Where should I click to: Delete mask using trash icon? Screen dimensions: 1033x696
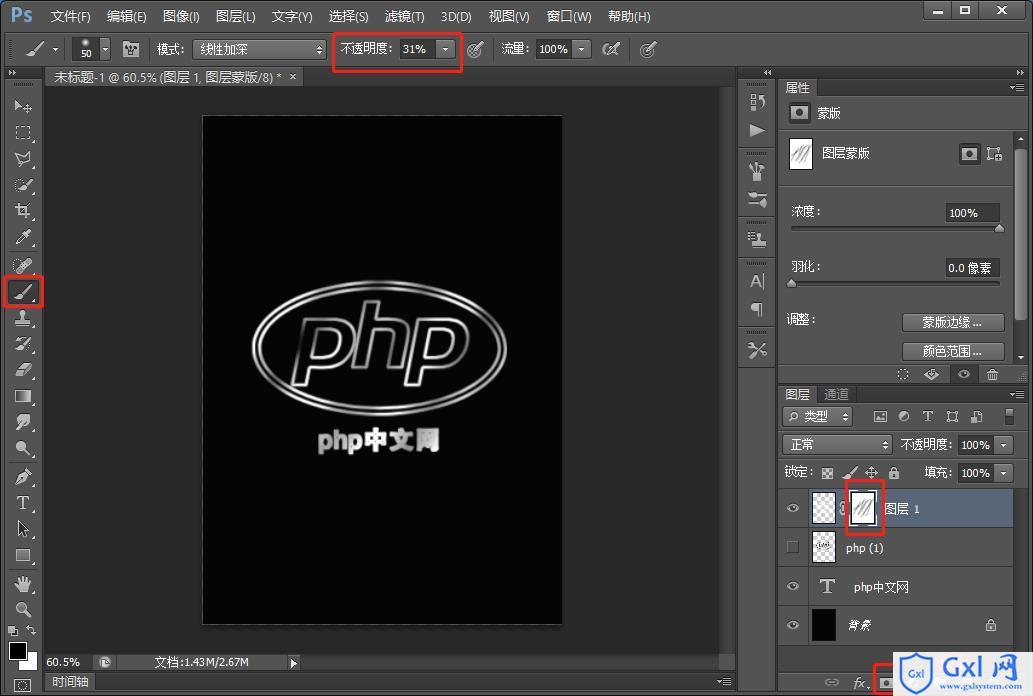coord(992,374)
